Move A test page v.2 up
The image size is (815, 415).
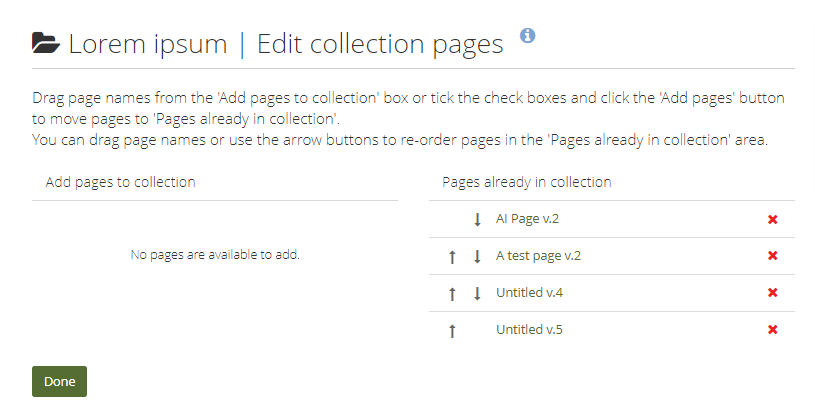coord(452,256)
